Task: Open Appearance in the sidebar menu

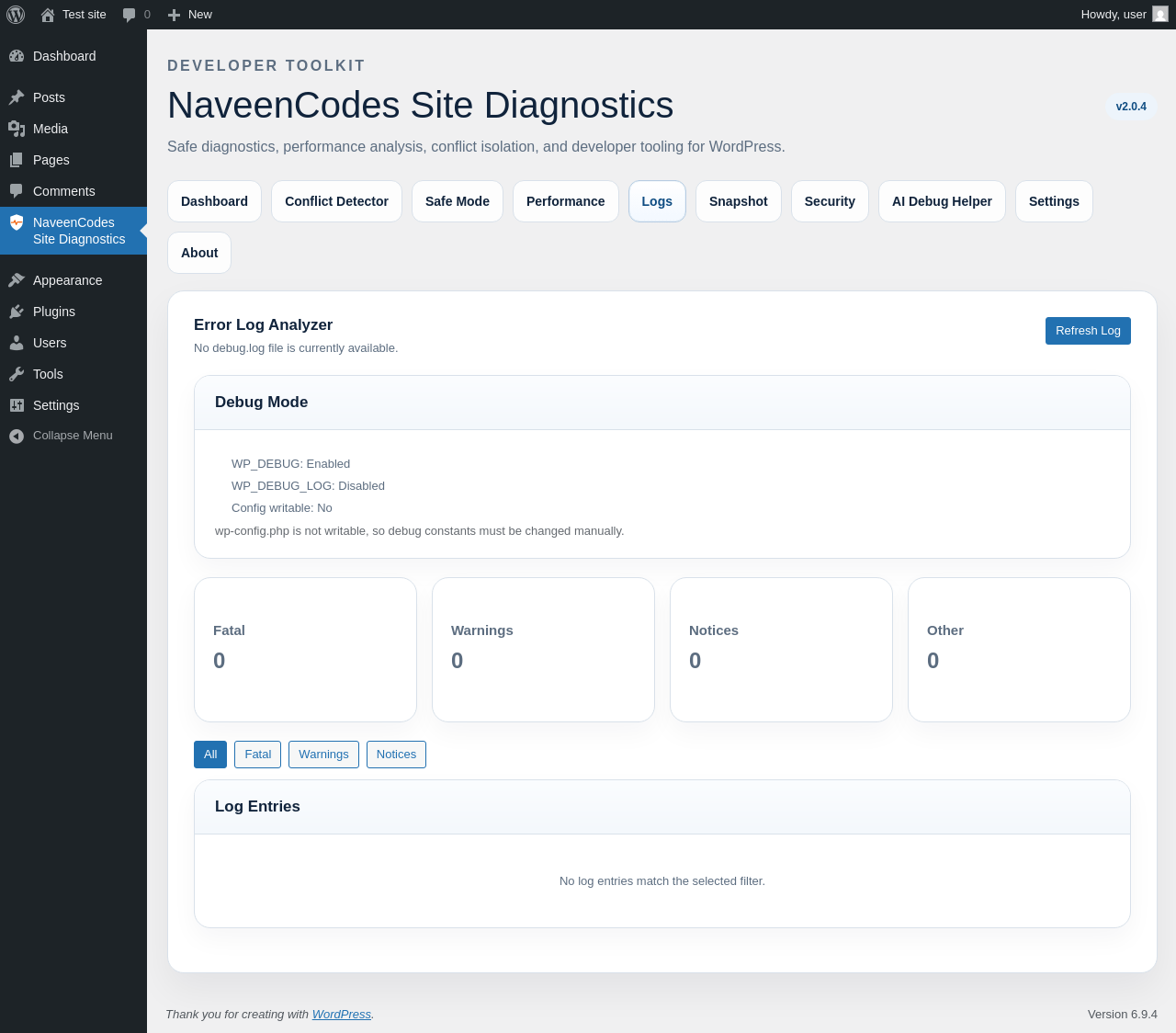Action: click(73, 280)
